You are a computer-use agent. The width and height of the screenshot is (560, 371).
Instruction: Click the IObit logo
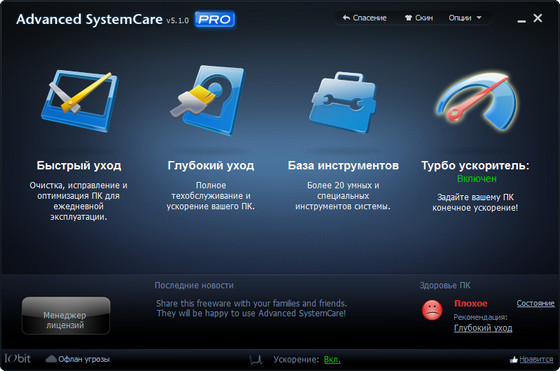click(x=18, y=358)
